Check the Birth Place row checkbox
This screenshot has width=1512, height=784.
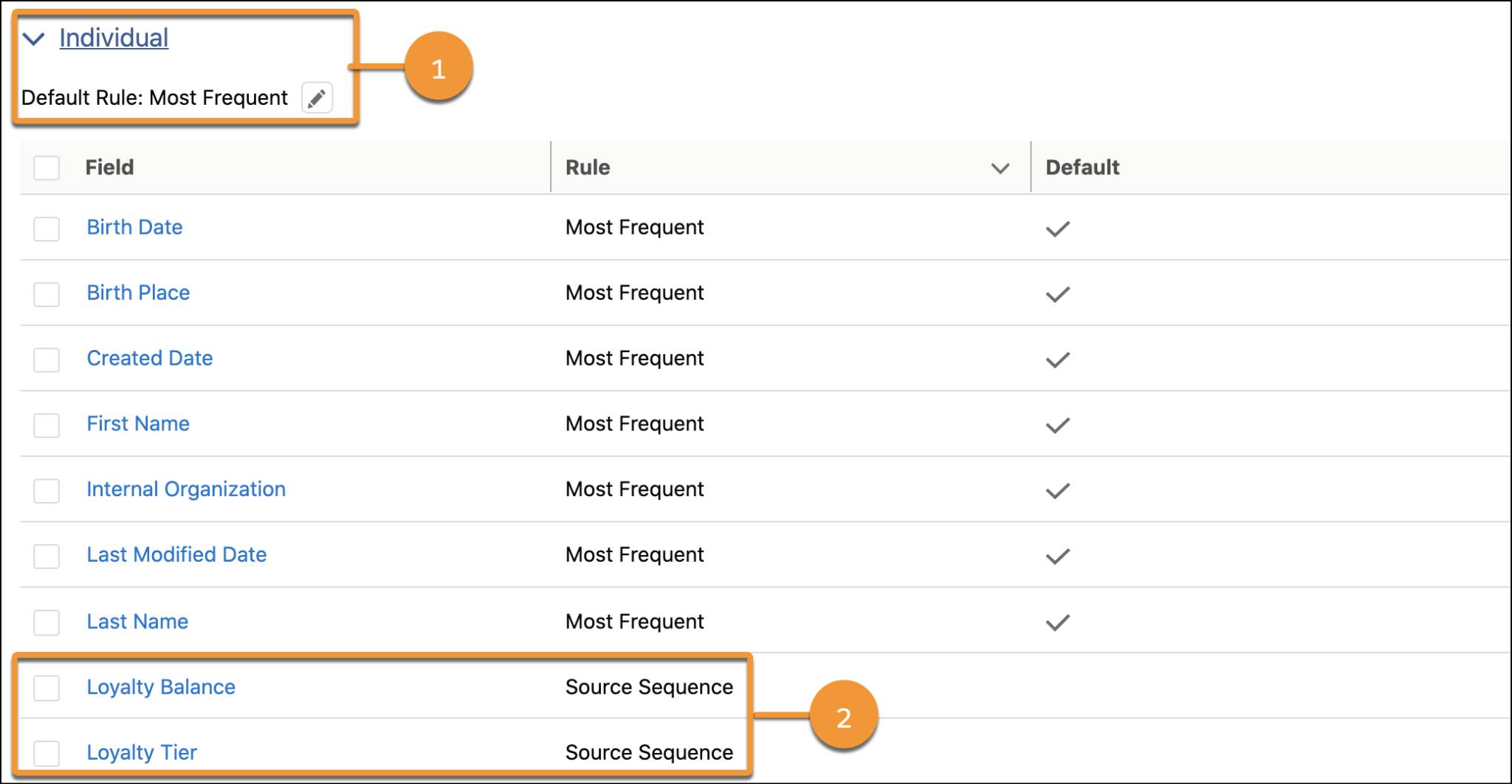tap(47, 294)
